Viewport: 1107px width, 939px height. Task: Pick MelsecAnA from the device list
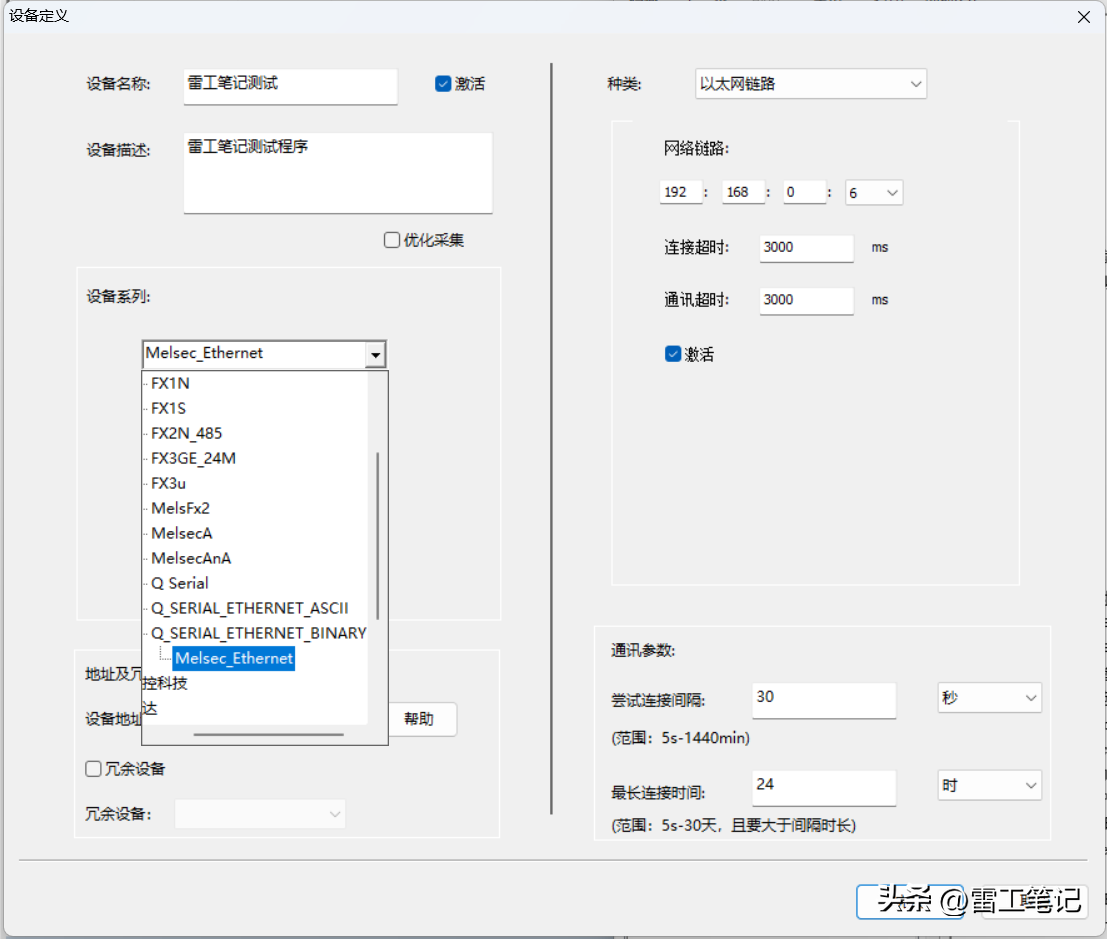[x=191, y=558]
